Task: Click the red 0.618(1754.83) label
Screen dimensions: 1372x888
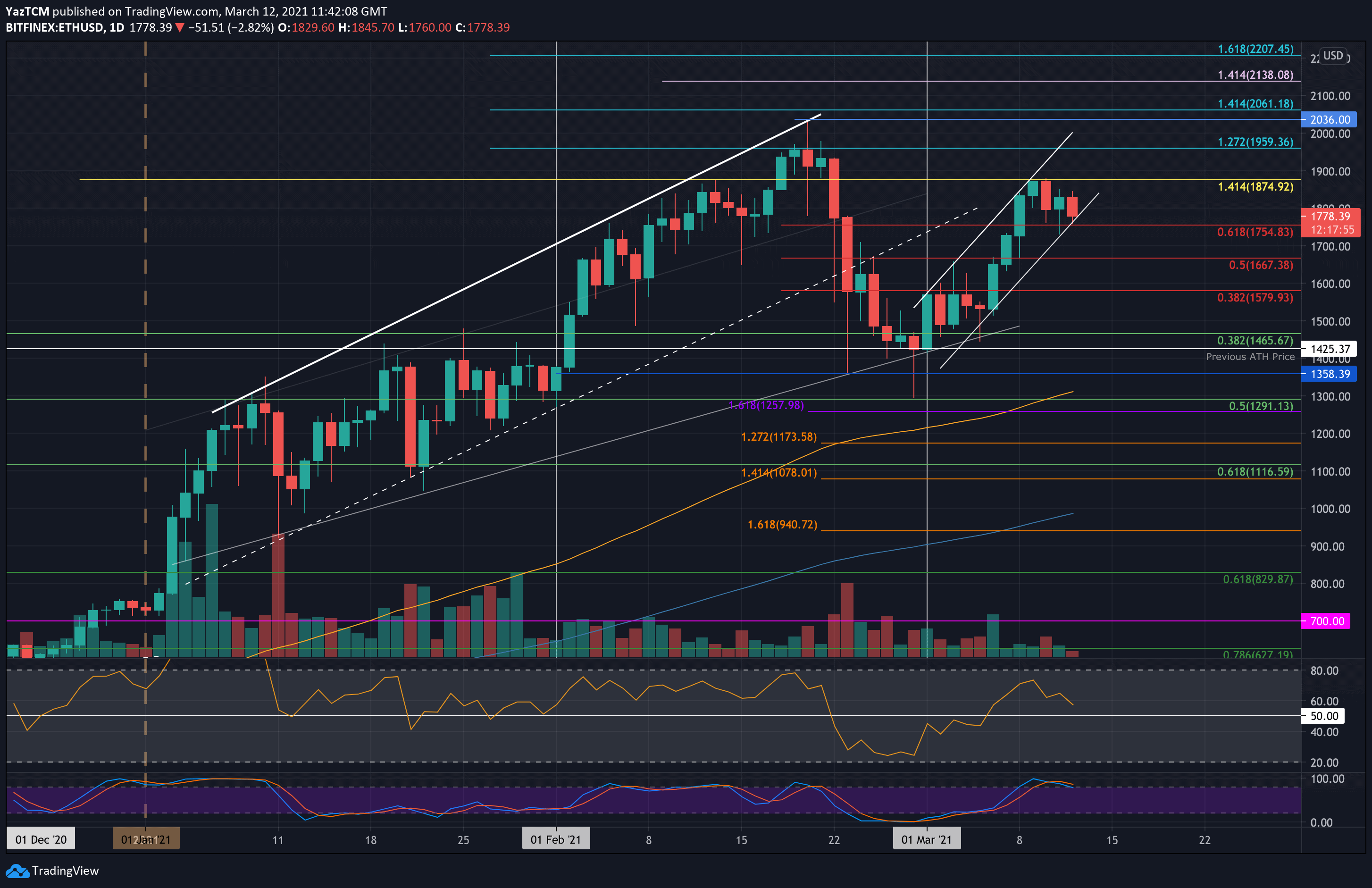Action: click(x=1255, y=232)
